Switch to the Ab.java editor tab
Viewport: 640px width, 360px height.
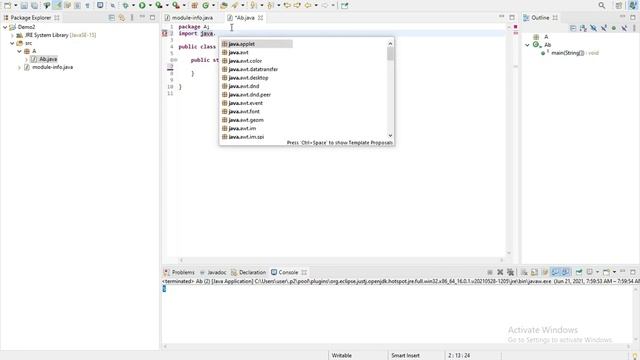pos(244,18)
